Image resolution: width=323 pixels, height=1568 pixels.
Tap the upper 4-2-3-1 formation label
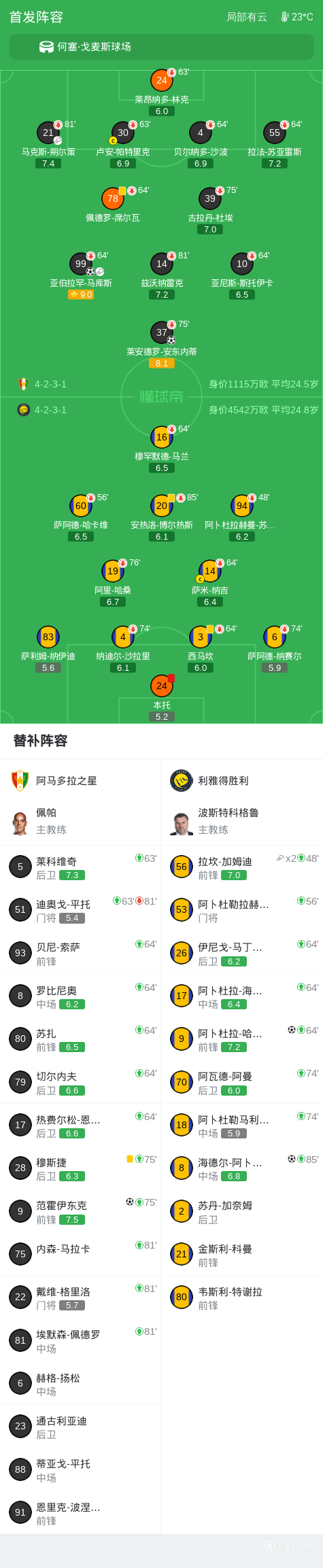tap(50, 384)
